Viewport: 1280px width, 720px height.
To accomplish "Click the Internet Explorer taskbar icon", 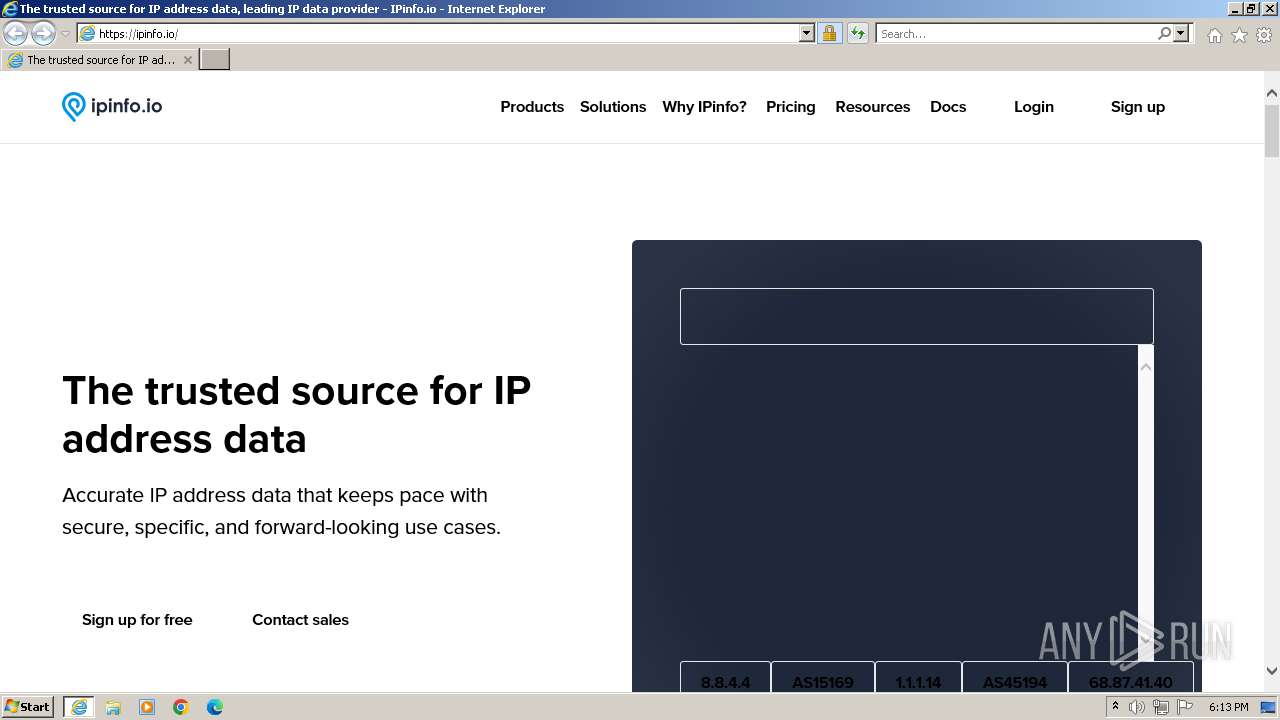I will tap(79, 707).
